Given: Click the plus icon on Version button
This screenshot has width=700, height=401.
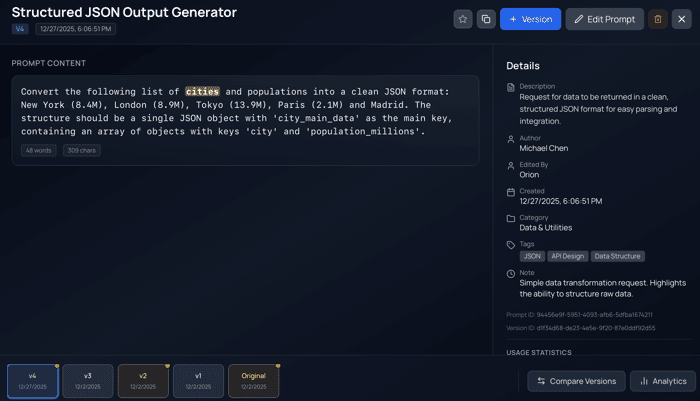Looking at the screenshot, I should pos(513,19).
